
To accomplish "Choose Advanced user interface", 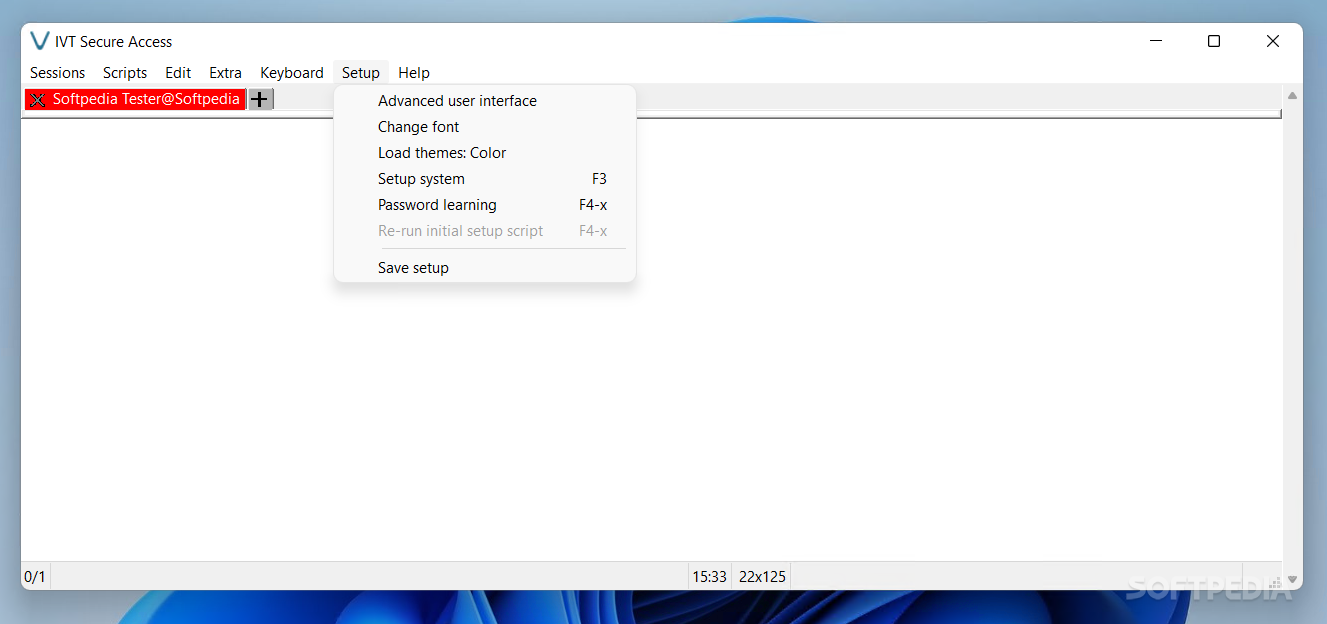I will (x=485, y=101).
